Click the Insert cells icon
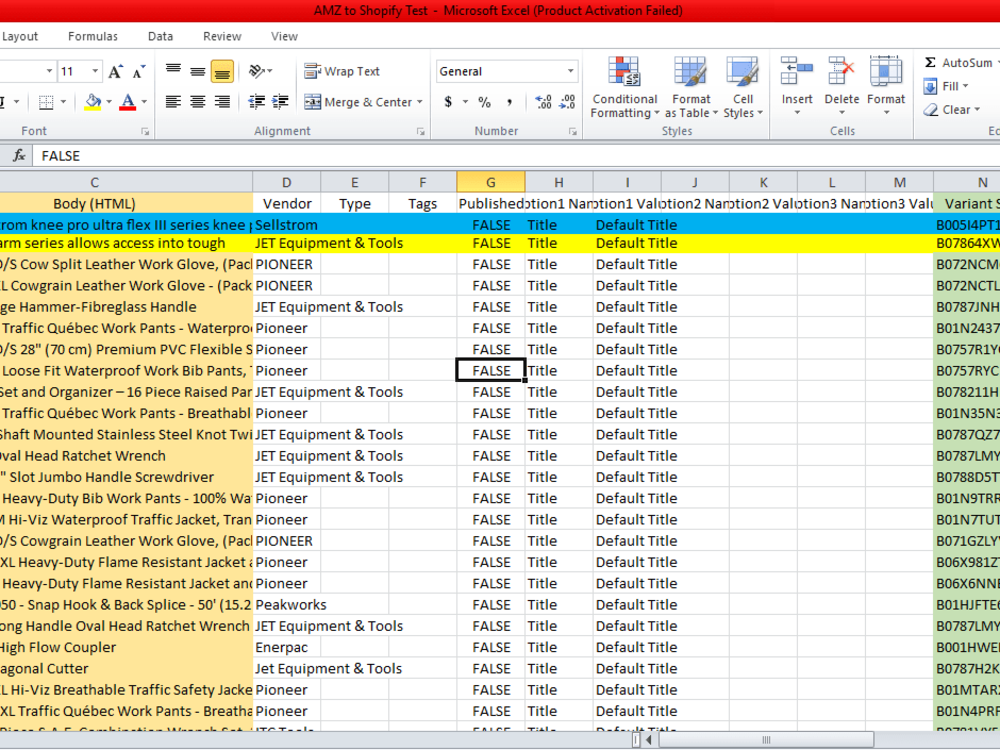This screenshot has height=750, width=1000. coord(797,71)
